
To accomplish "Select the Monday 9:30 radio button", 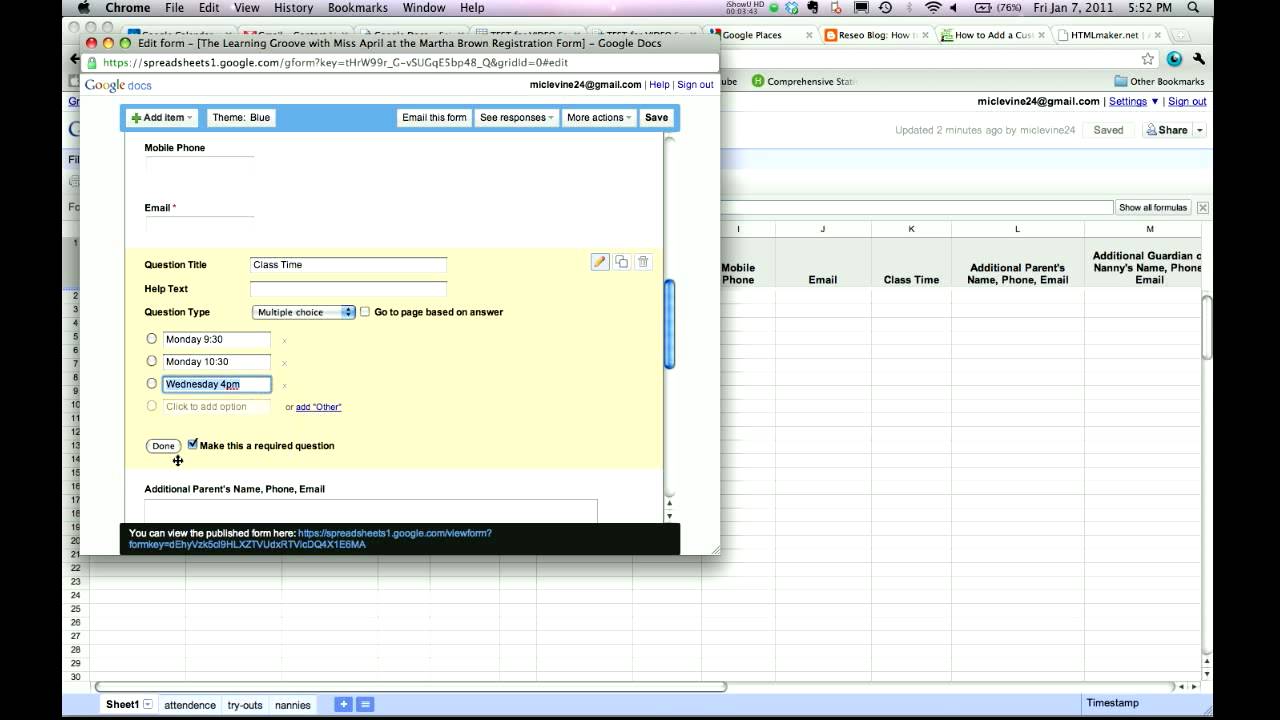I will click(152, 339).
